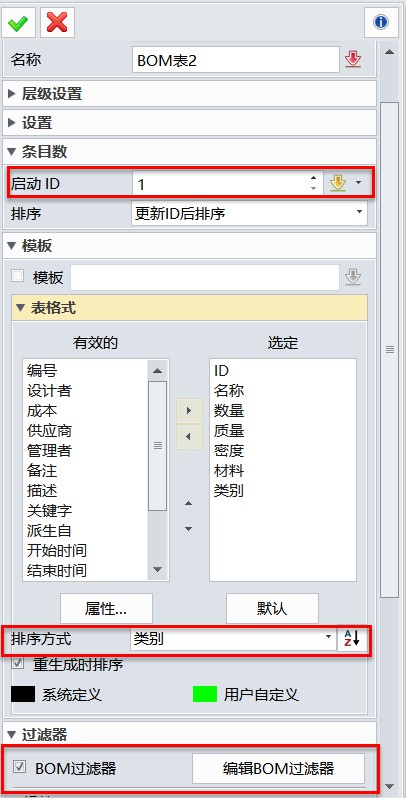The height and width of the screenshot is (798, 406).
Task: Click the A-Z sort order icon
Action: (352, 639)
